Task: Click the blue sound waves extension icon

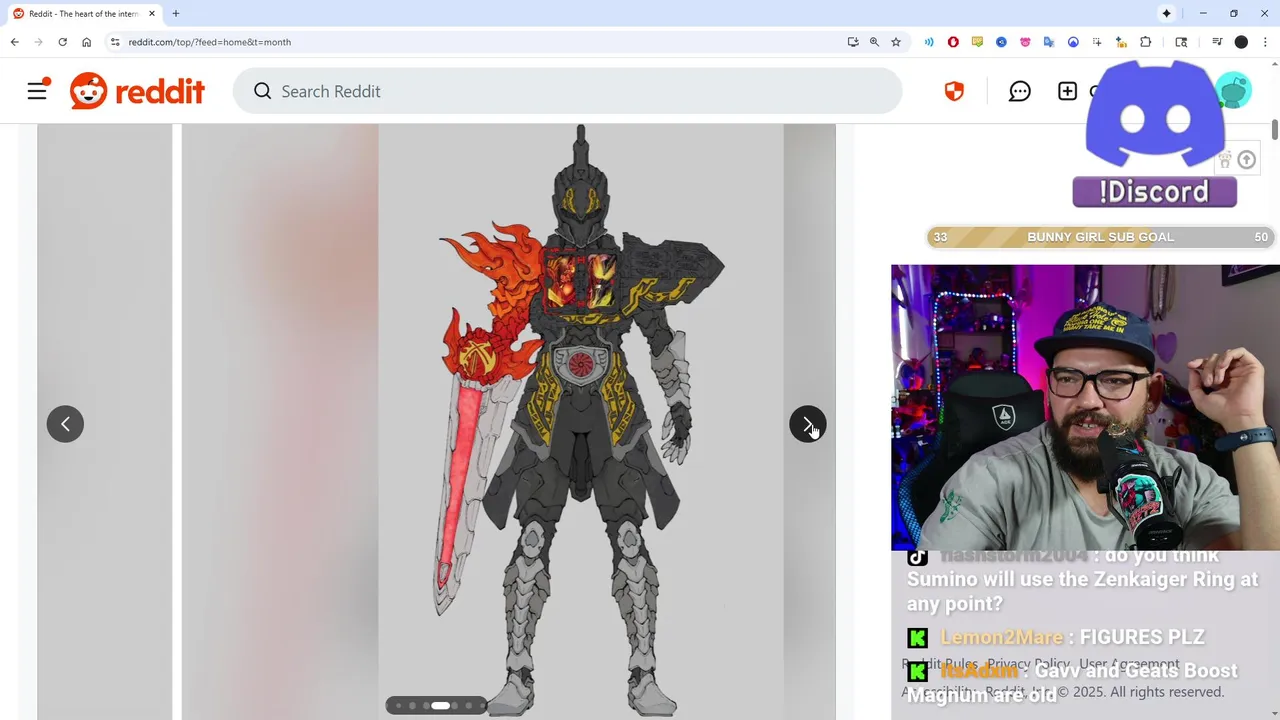Action: coord(929,42)
